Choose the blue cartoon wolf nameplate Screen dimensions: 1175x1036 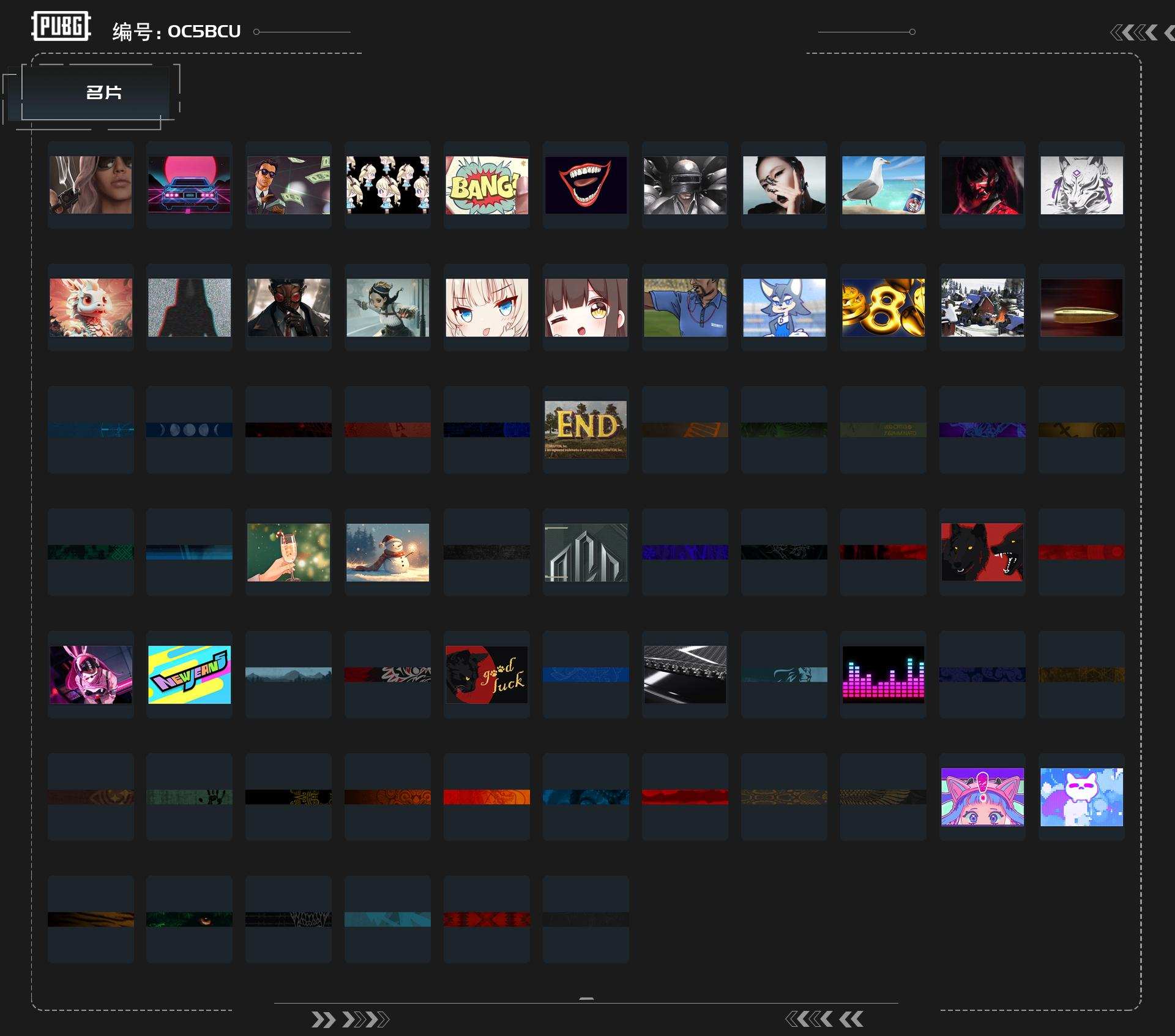pyautogui.click(x=784, y=307)
